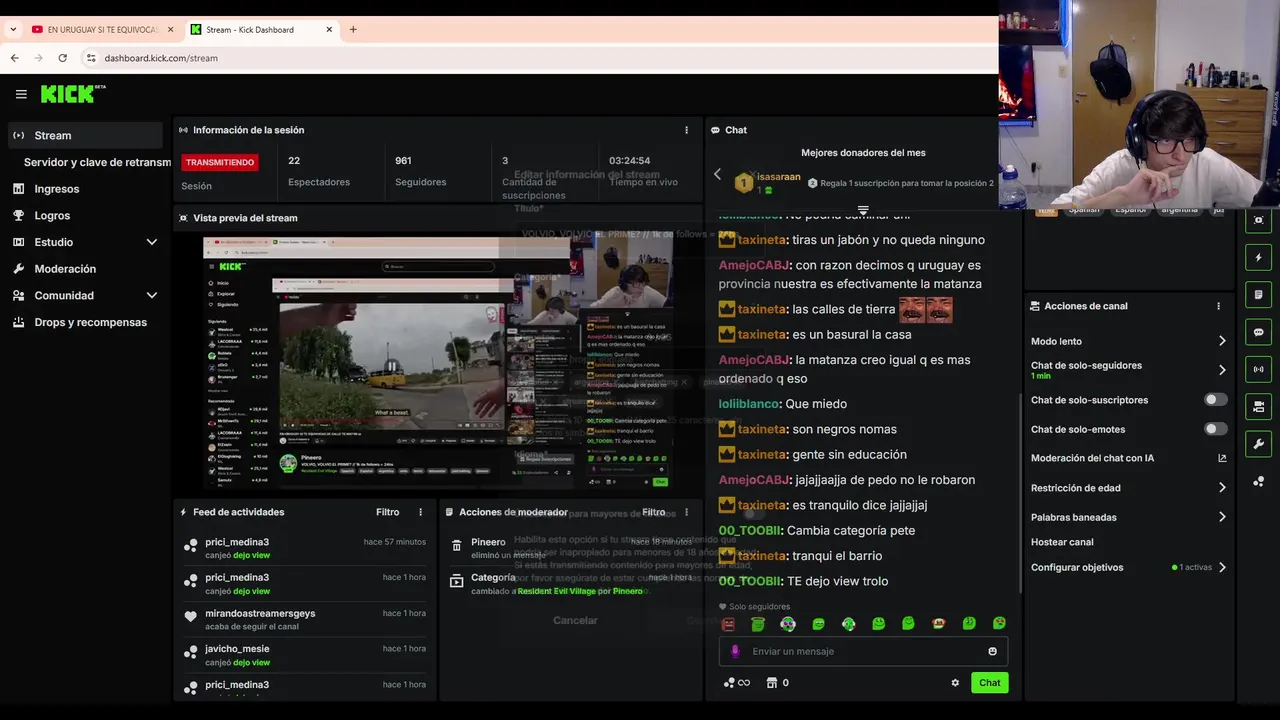This screenshot has width=1280, height=720.
Task: Pick the last emote in the row
Action: [x=999, y=624]
